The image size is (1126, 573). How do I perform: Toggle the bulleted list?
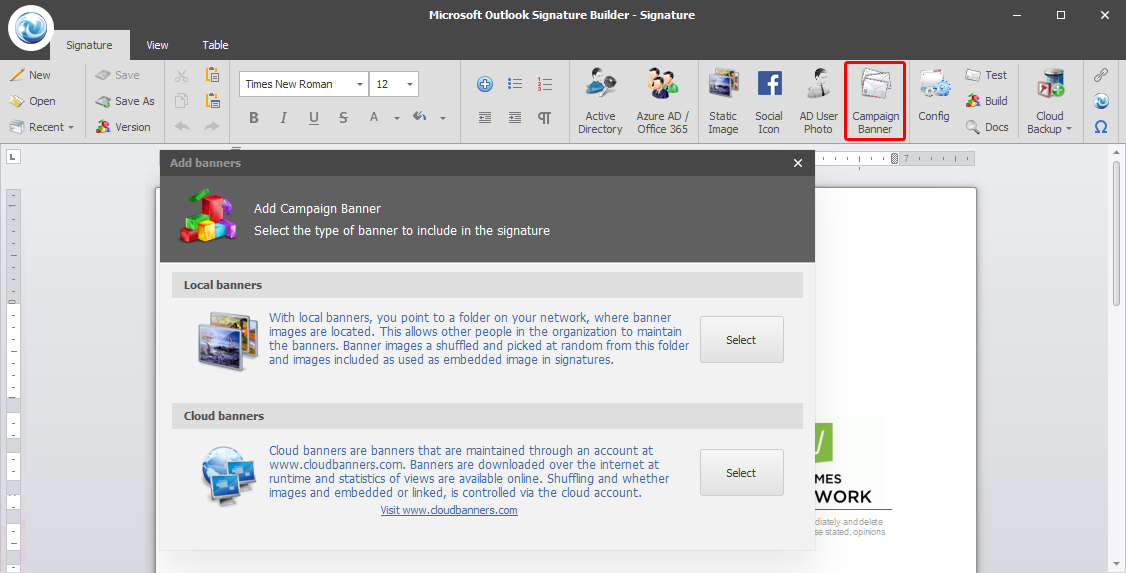tap(515, 84)
